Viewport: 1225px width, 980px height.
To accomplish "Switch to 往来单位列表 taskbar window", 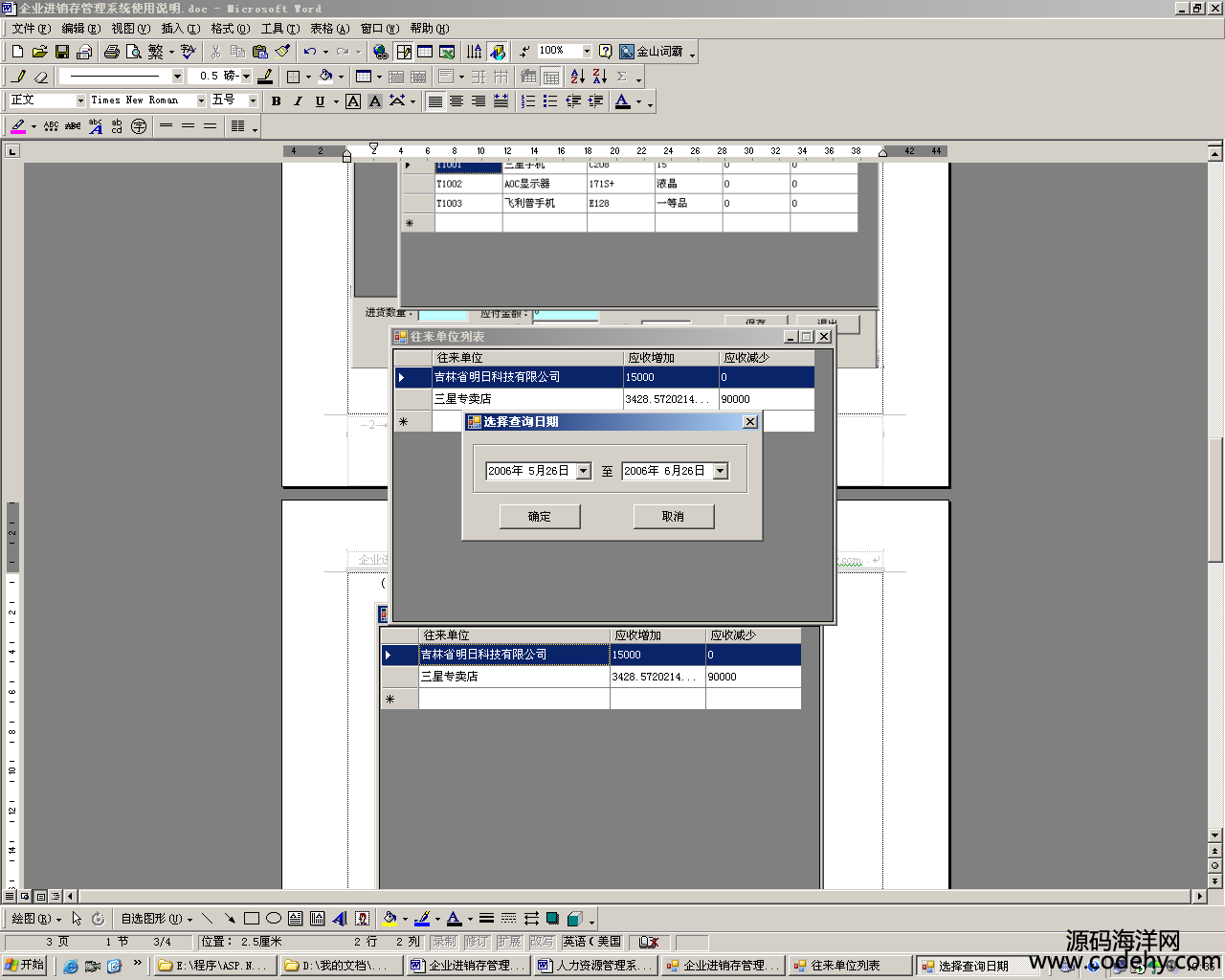I will (x=849, y=966).
